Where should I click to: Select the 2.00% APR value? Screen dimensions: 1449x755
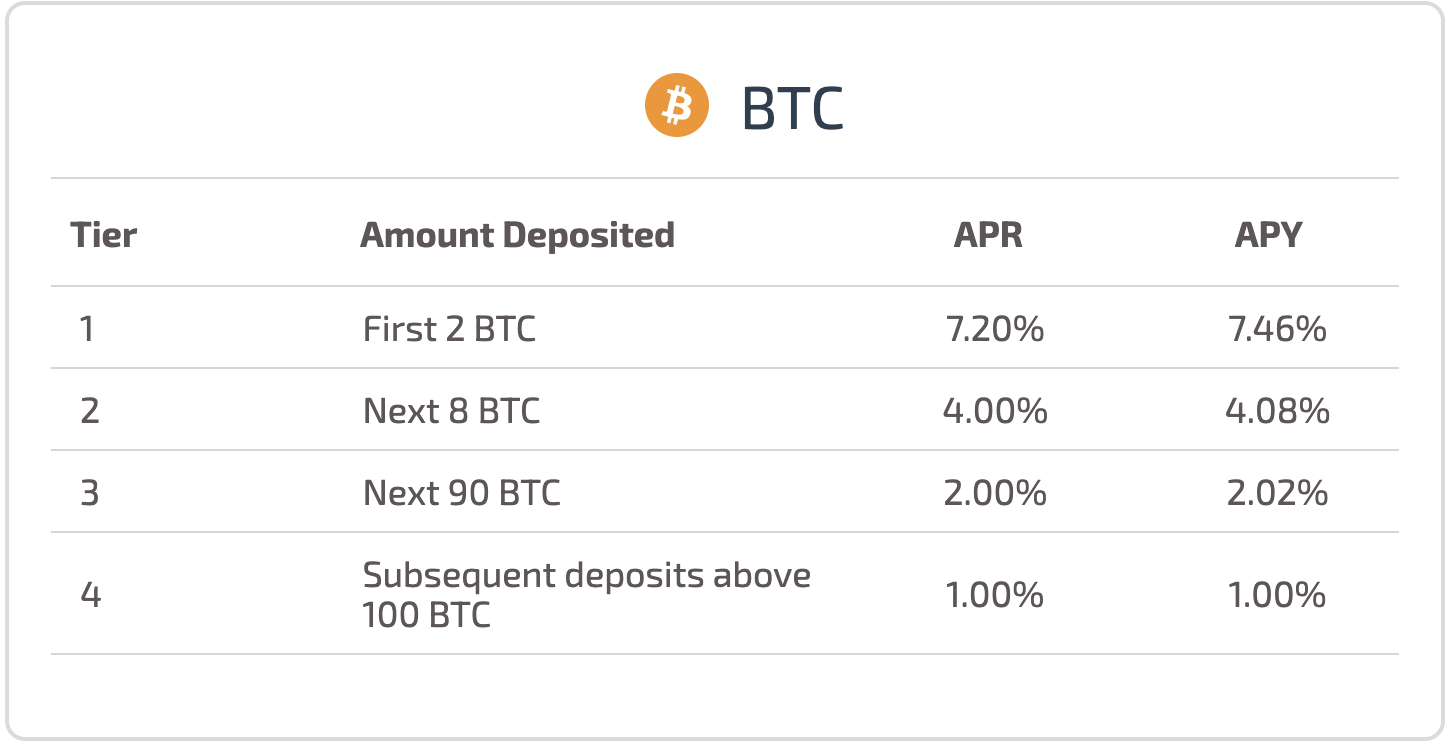tap(994, 493)
